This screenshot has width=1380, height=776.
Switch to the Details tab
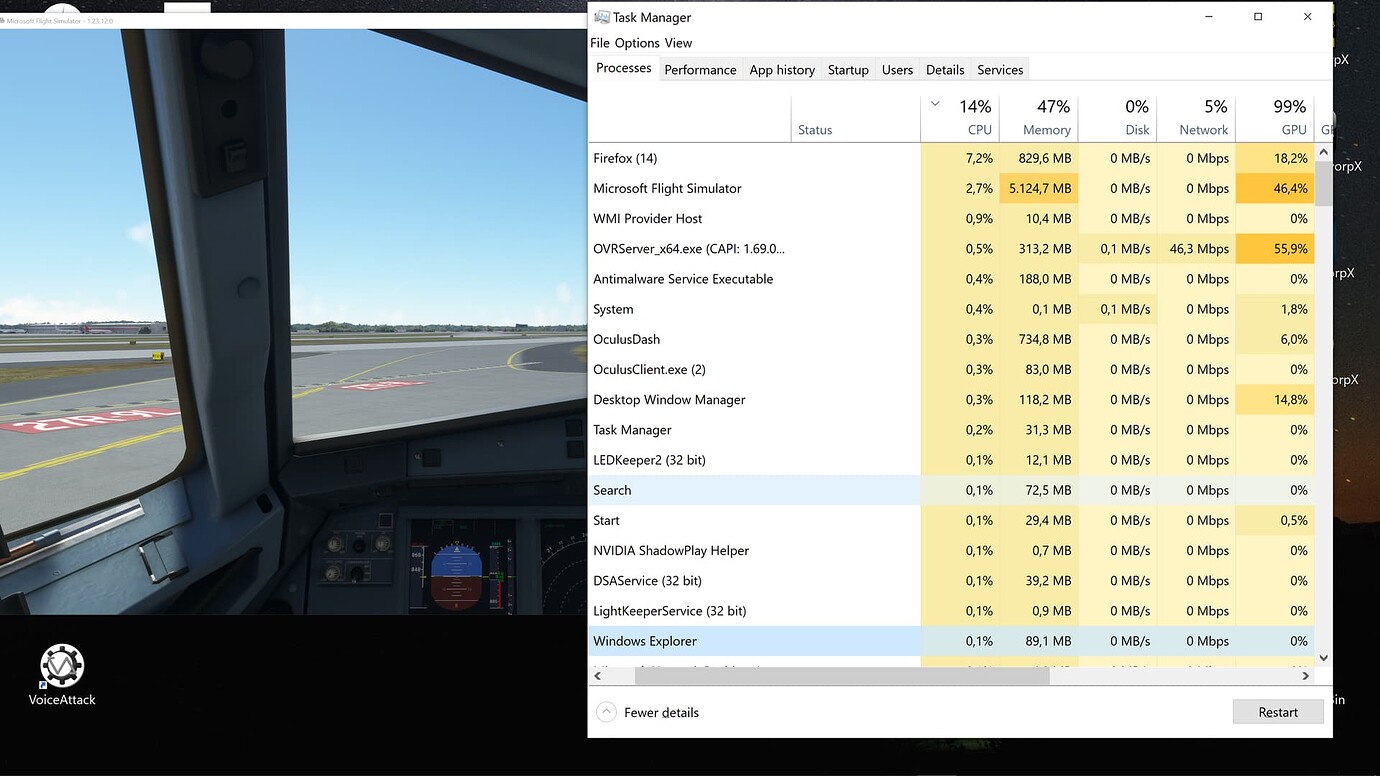click(944, 69)
